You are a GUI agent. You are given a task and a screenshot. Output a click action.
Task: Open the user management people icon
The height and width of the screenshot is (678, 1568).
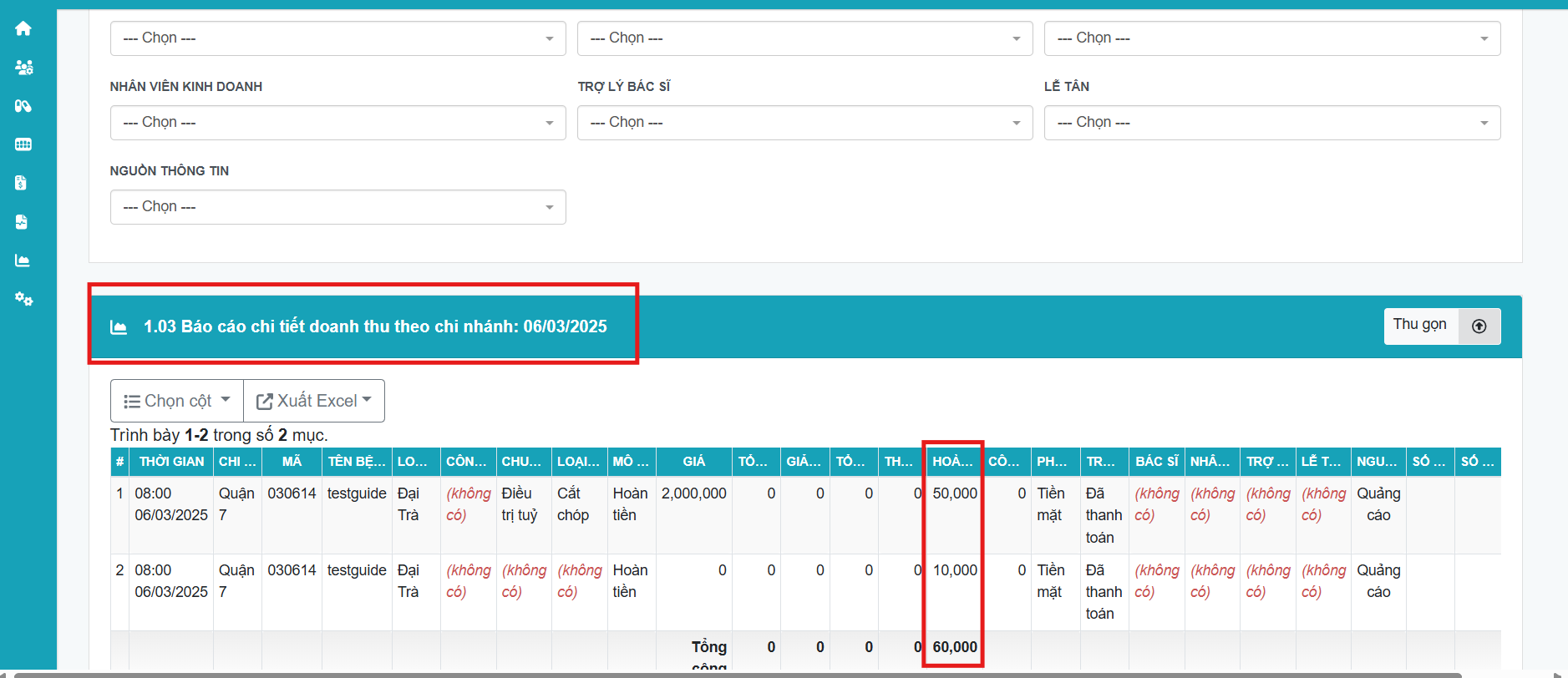23,67
